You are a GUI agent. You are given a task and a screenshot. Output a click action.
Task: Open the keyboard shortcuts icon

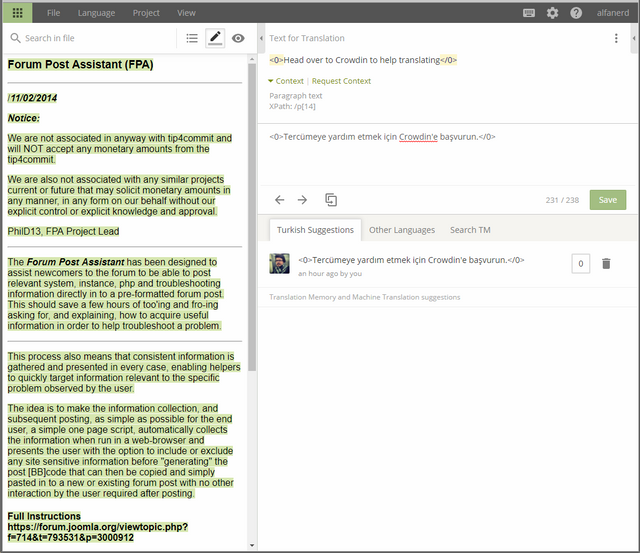(x=529, y=13)
